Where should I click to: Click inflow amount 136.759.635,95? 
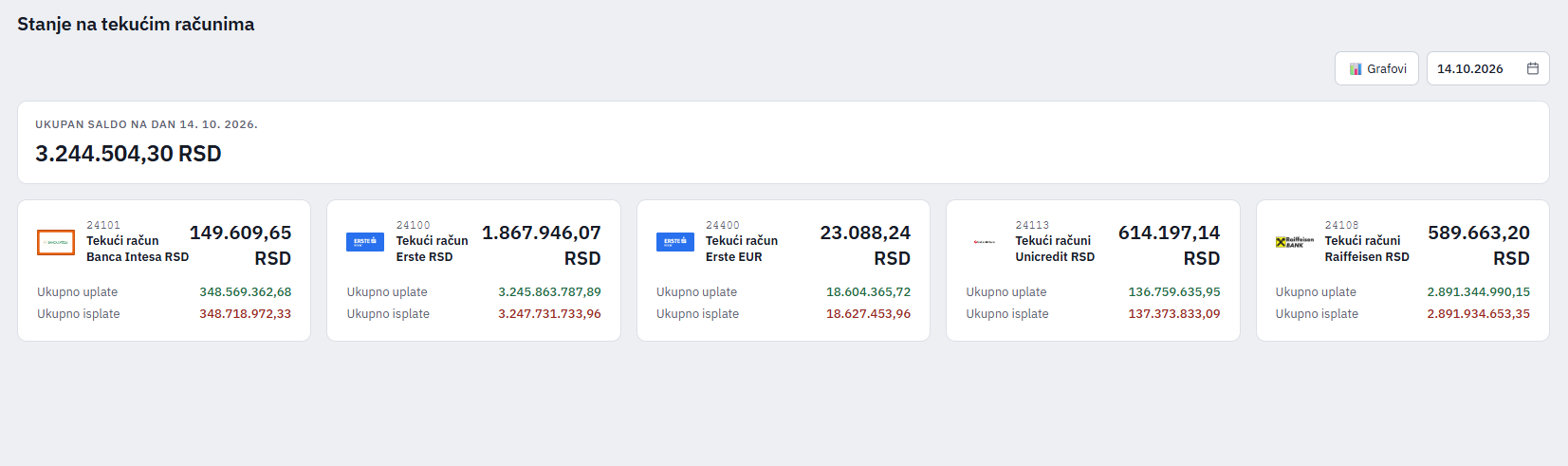click(1174, 292)
